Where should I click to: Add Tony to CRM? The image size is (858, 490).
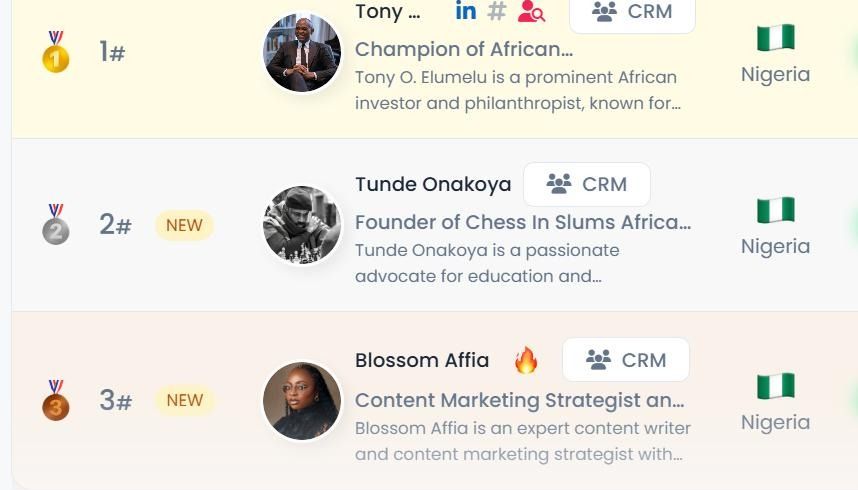(x=632, y=13)
